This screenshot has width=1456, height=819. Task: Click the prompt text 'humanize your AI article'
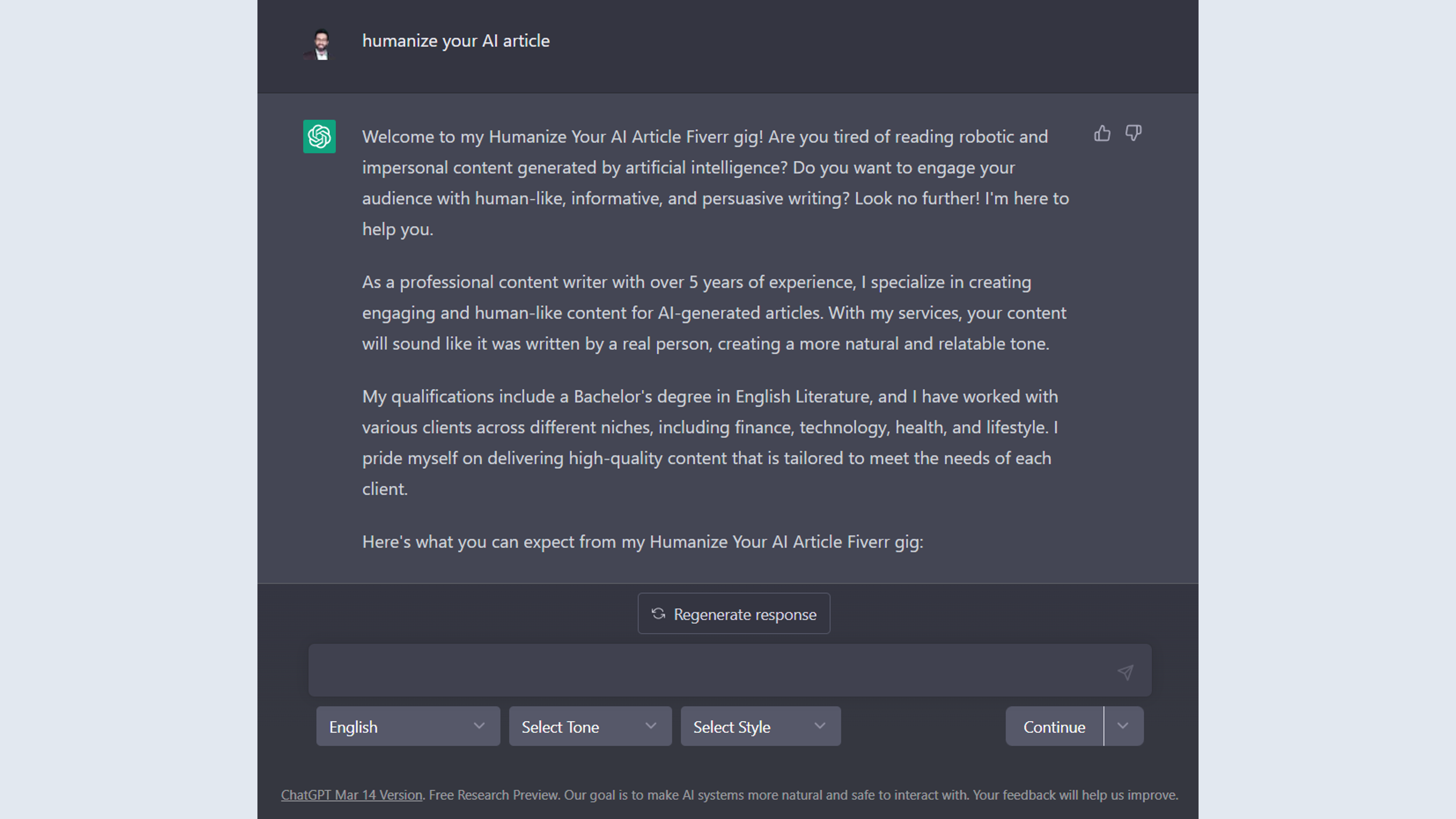click(x=456, y=41)
